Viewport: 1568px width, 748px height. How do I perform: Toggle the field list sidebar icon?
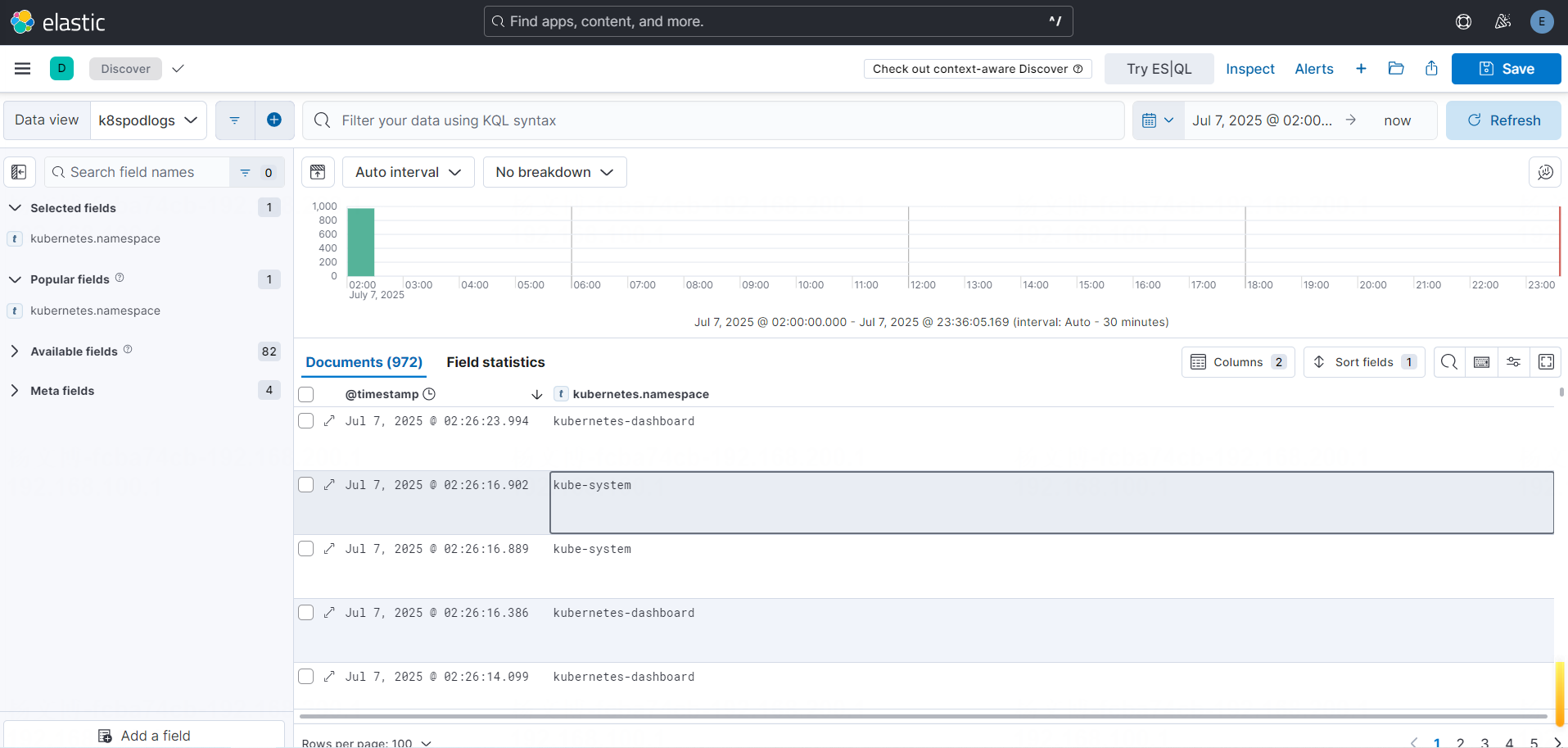coord(19,172)
